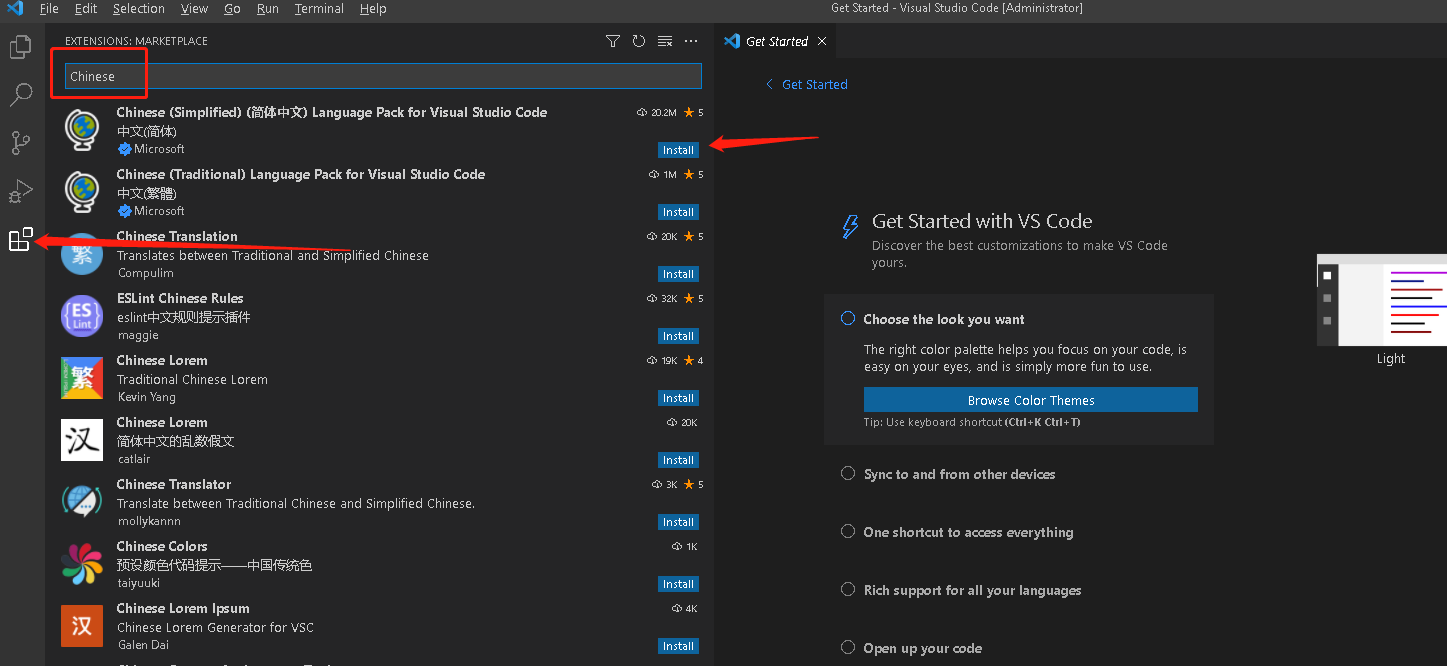The height and width of the screenshot is (666, 1447).
Task: Click the Browse Color Themes button
Action: click(1030, 400)
